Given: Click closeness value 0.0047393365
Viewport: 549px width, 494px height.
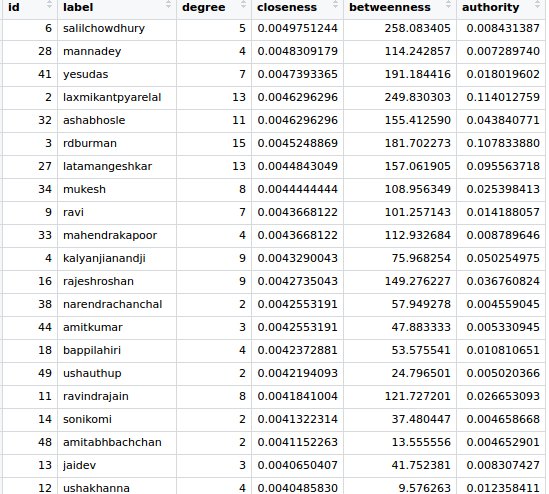Looking at the screenshot, I should [x=298, y=75].
